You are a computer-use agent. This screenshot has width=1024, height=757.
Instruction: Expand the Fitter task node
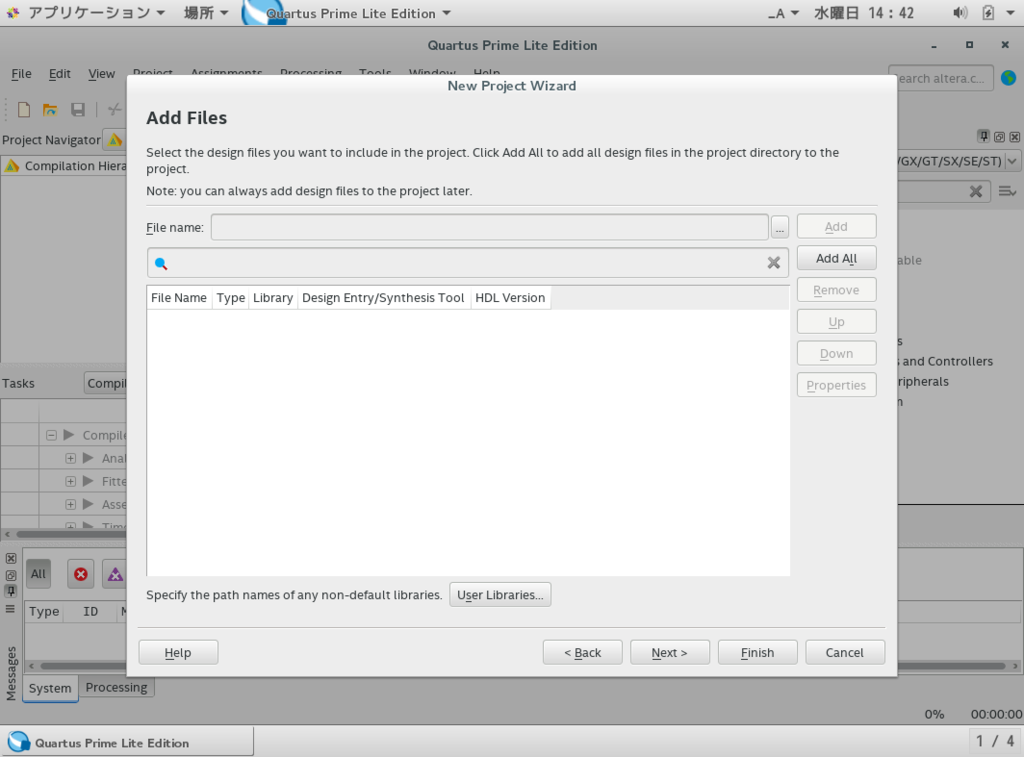point(71,481)
